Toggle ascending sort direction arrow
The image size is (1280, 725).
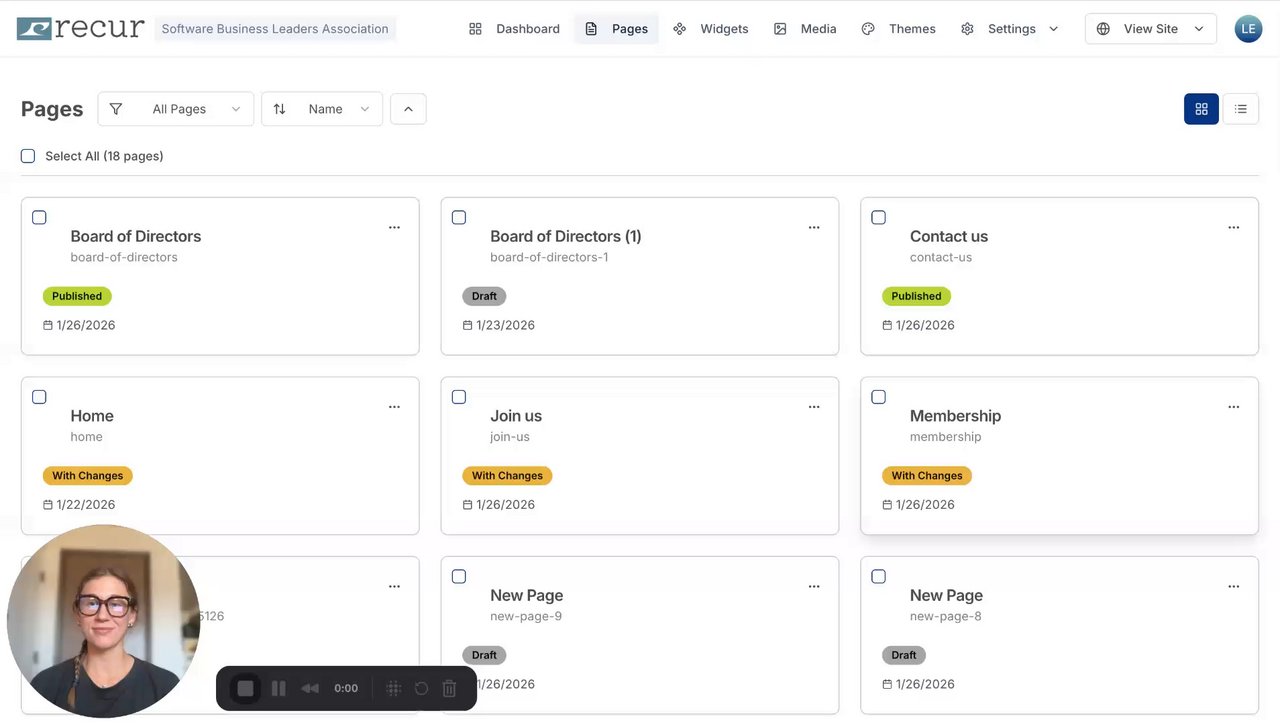click(x=408, y=109)
